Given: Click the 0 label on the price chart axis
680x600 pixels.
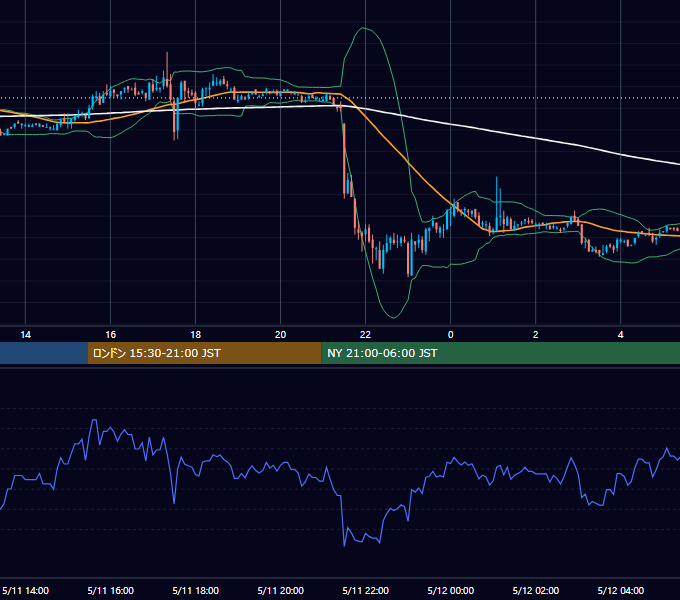Looking at the screenshot, I should 451,335.
